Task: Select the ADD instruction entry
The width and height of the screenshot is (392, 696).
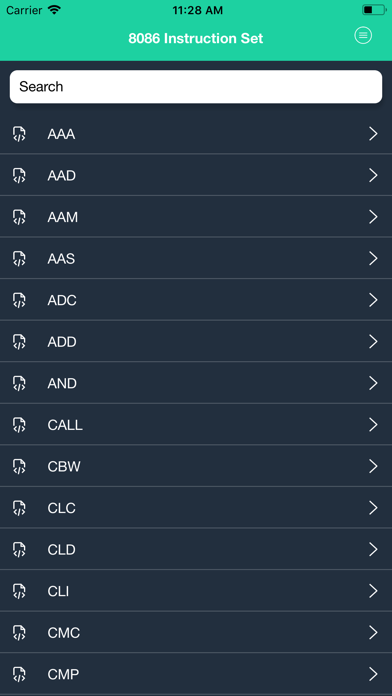Action: (196, 341)
